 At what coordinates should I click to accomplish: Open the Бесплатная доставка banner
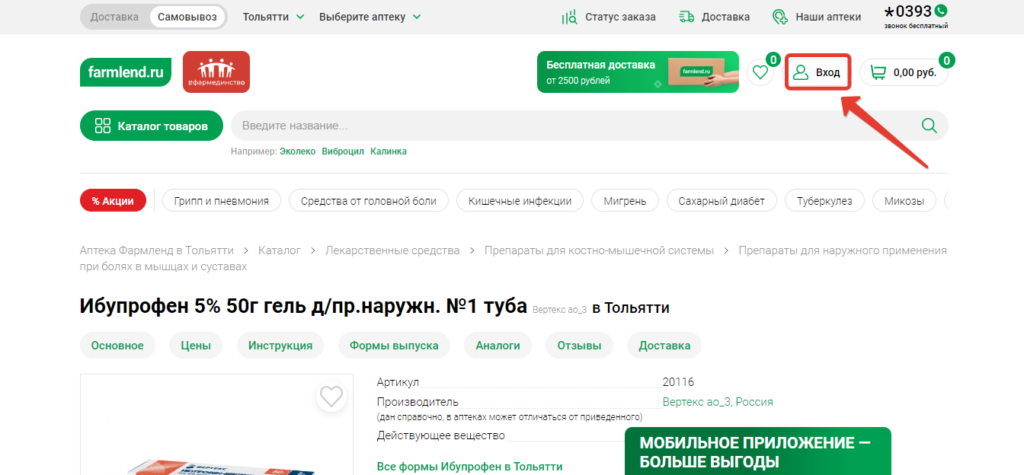point(638,72)
